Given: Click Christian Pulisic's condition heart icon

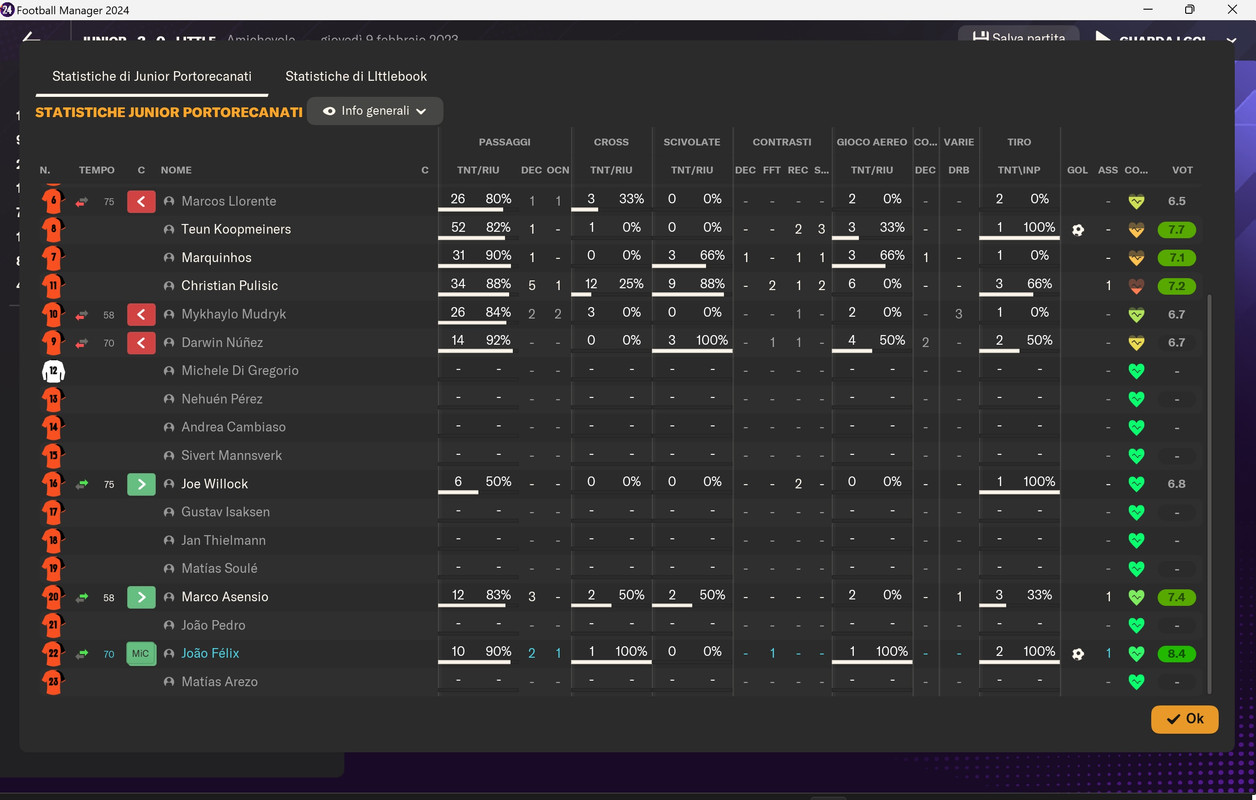Looking at the screenshot, I should coord(1136,286).
